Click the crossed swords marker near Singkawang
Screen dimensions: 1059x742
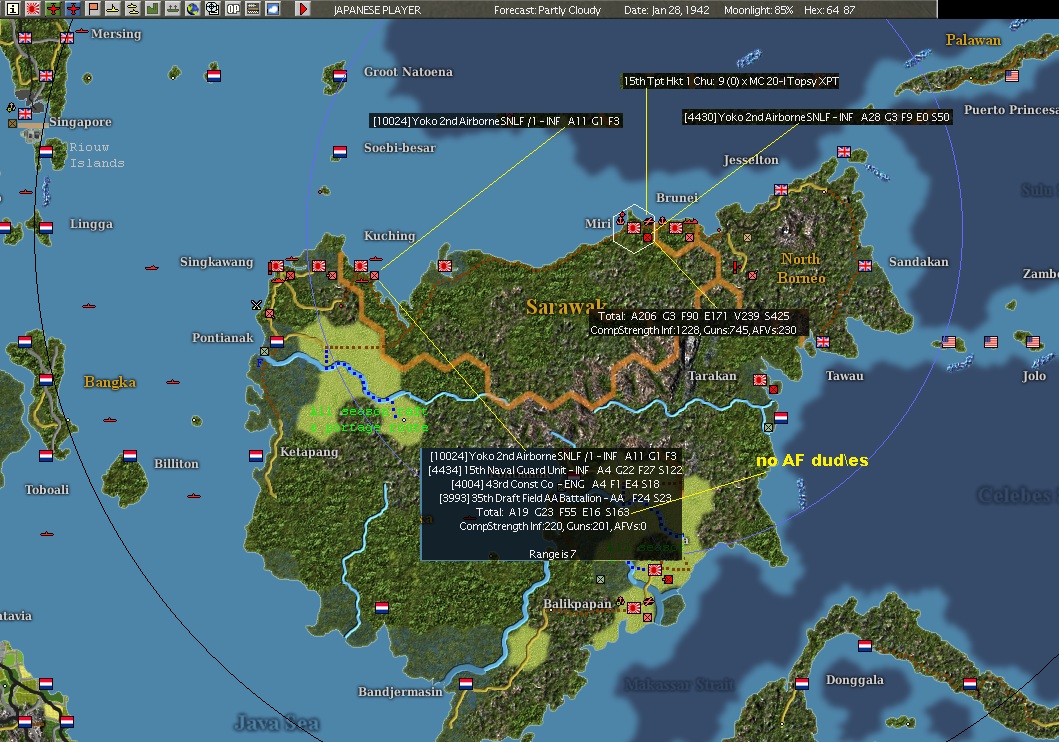coord(257,305)
